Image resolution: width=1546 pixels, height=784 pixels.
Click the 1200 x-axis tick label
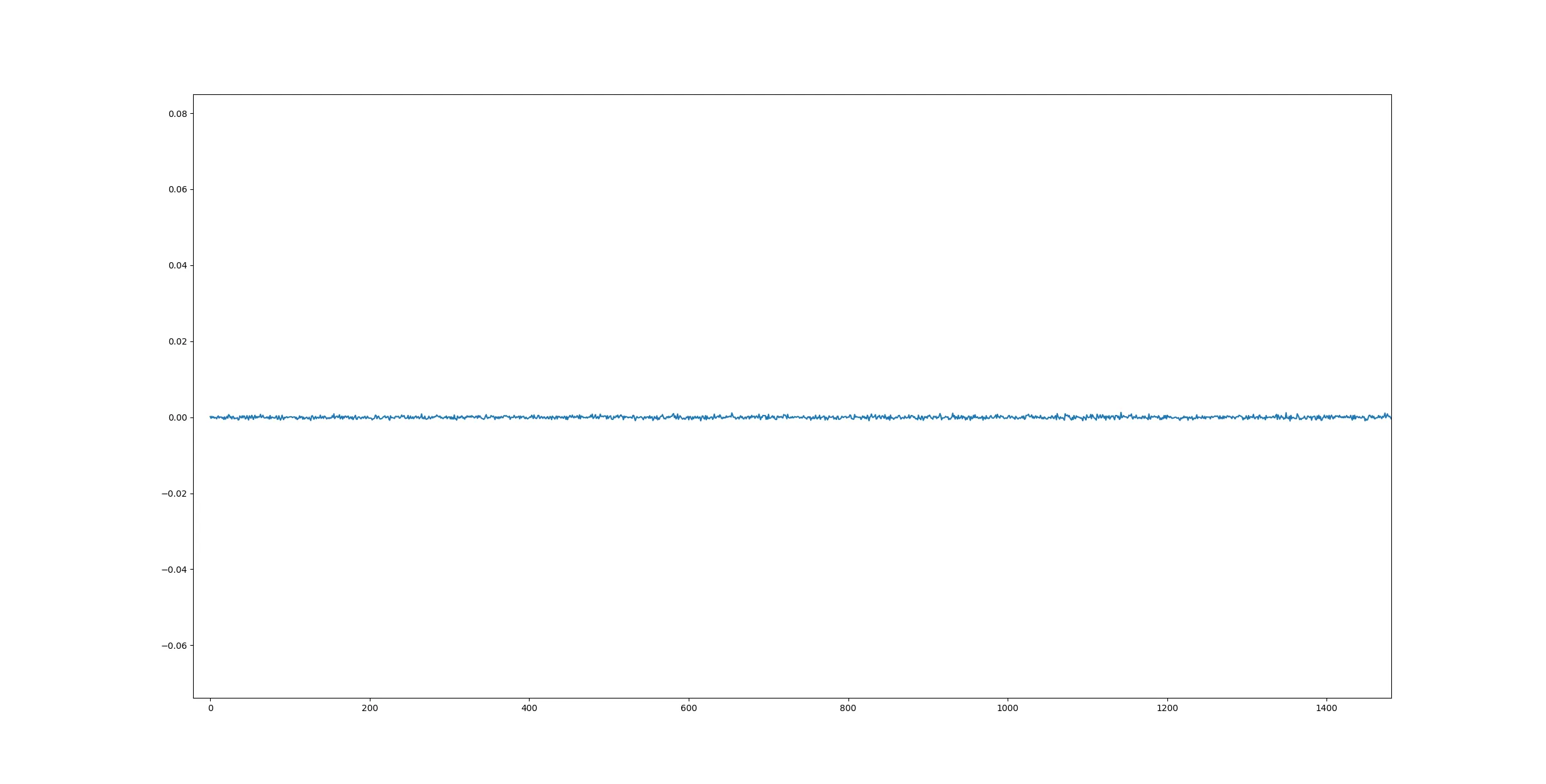point(1167,709)
